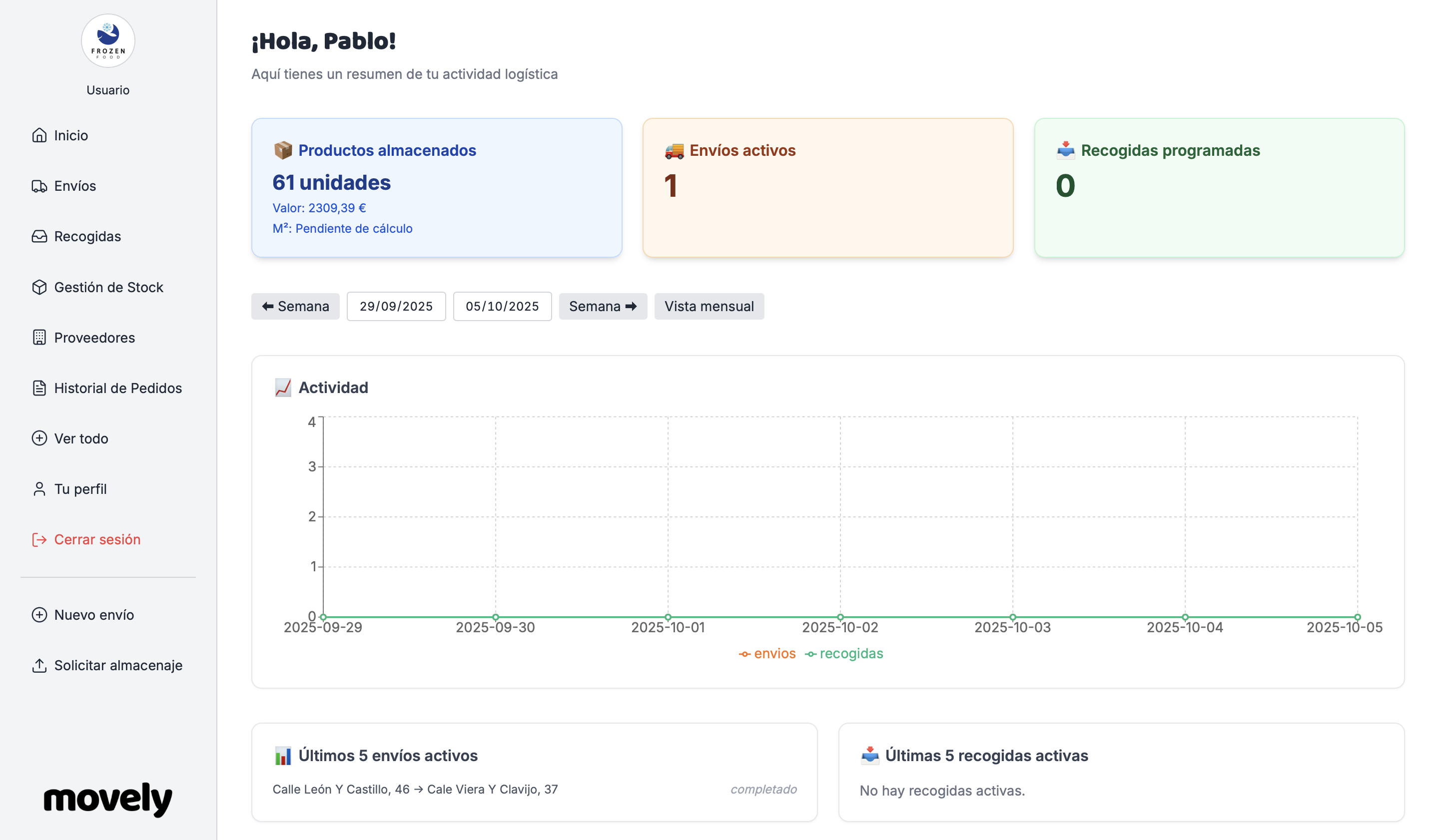Viewport: 1439px width, 840px height.
Task: Click the Solicitar almacenaje upload icon
Action: [x=39, y=665]
